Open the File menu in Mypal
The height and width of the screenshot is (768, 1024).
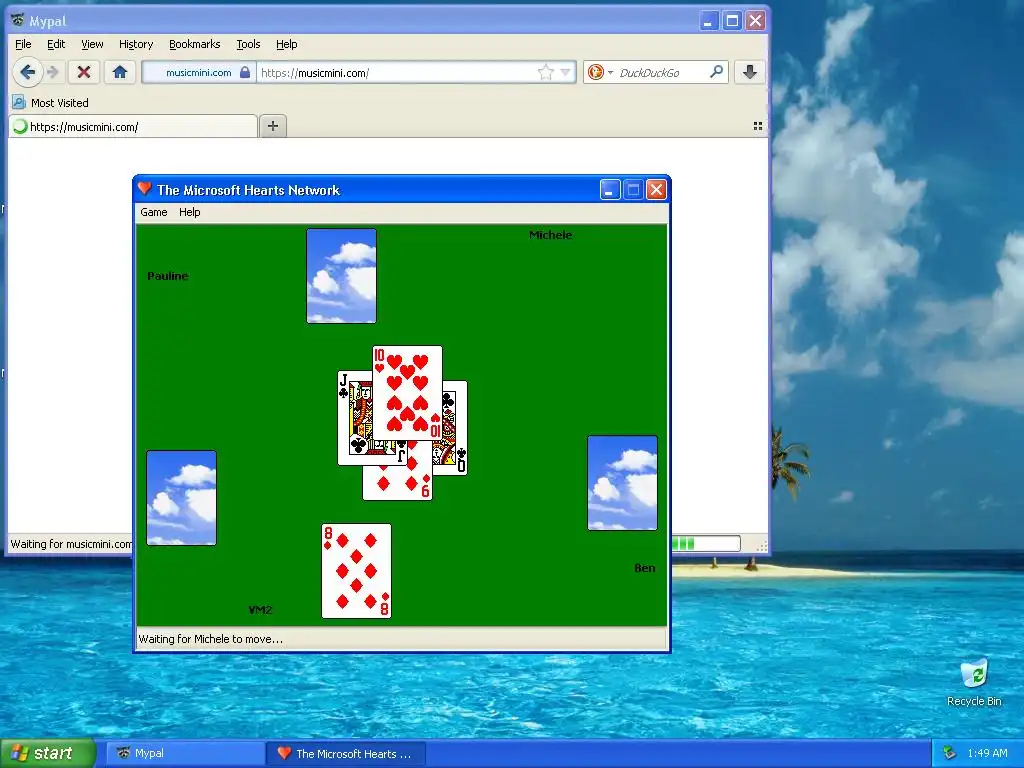[23, 44]
